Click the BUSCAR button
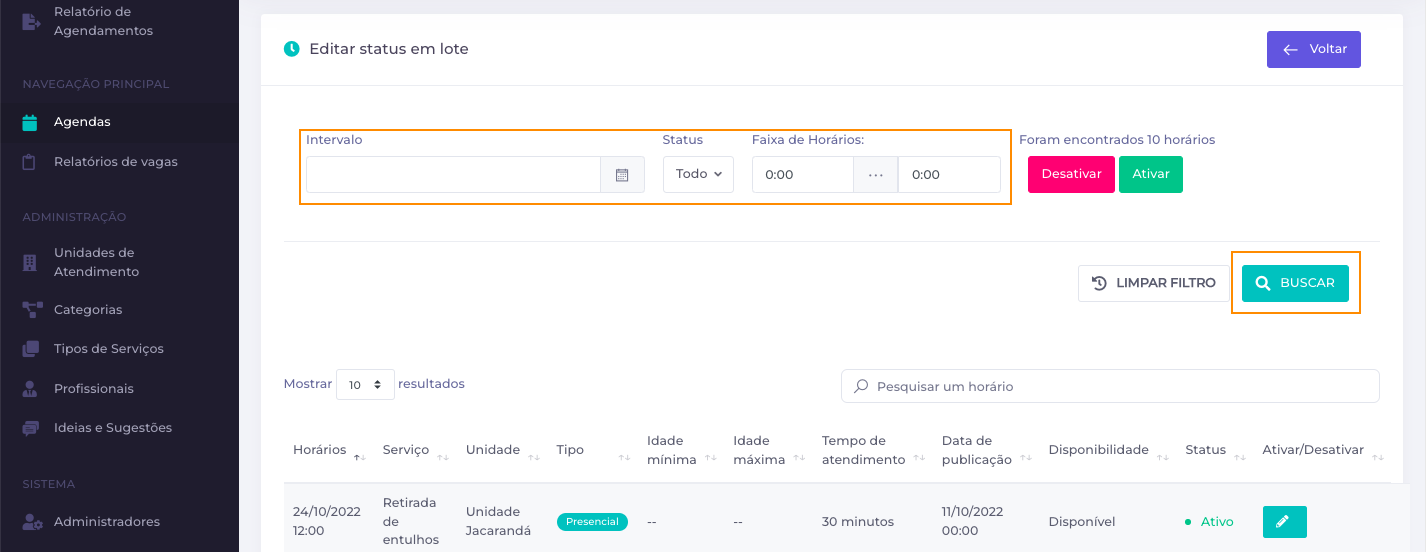The height and width of the screenshot is (552, 1426). [x=1295, y=283]
